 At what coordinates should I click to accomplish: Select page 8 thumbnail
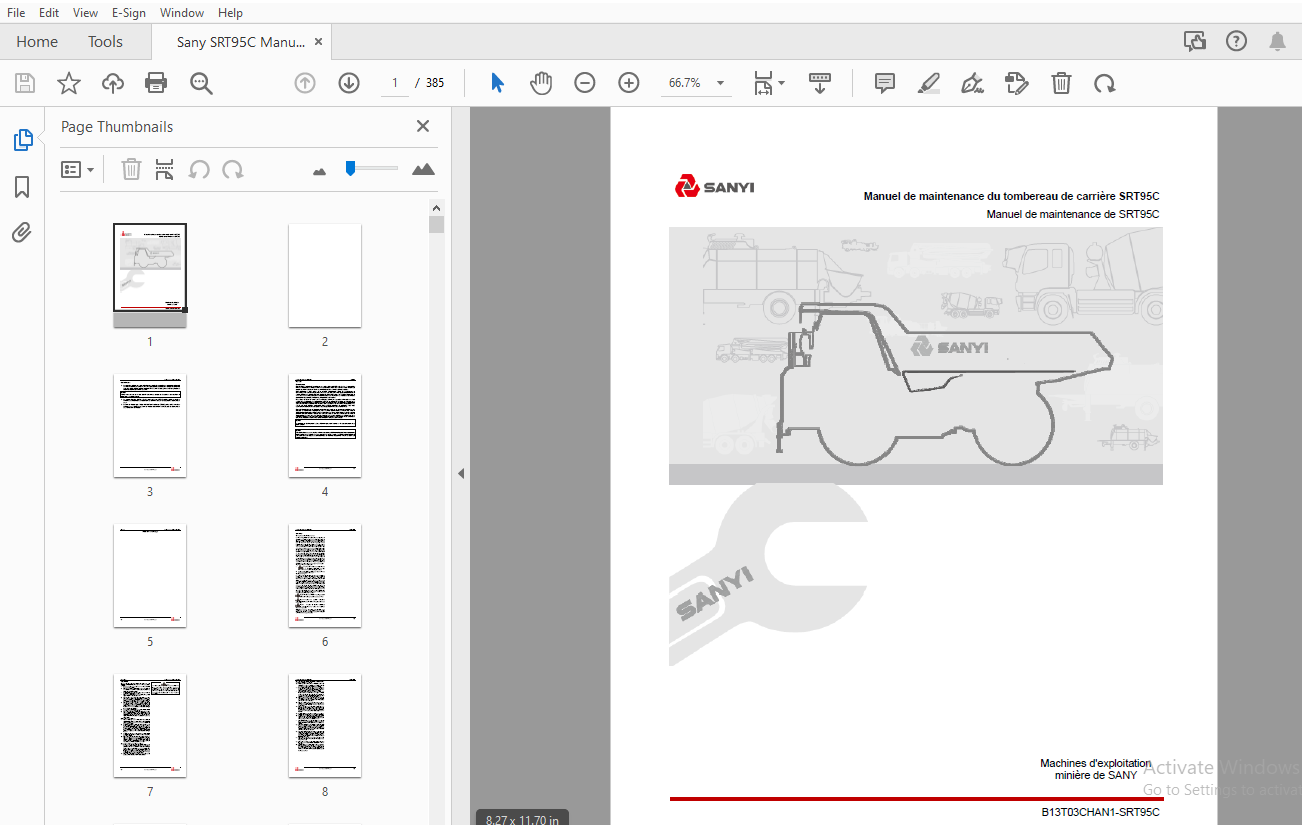(325, 726)
